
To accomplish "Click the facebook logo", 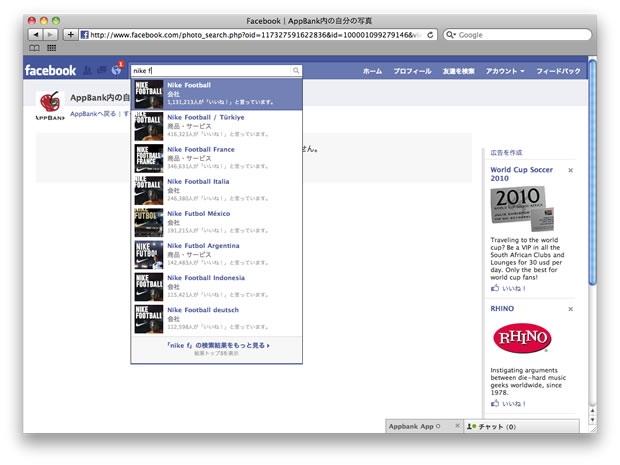I will [x=50, y=70].
